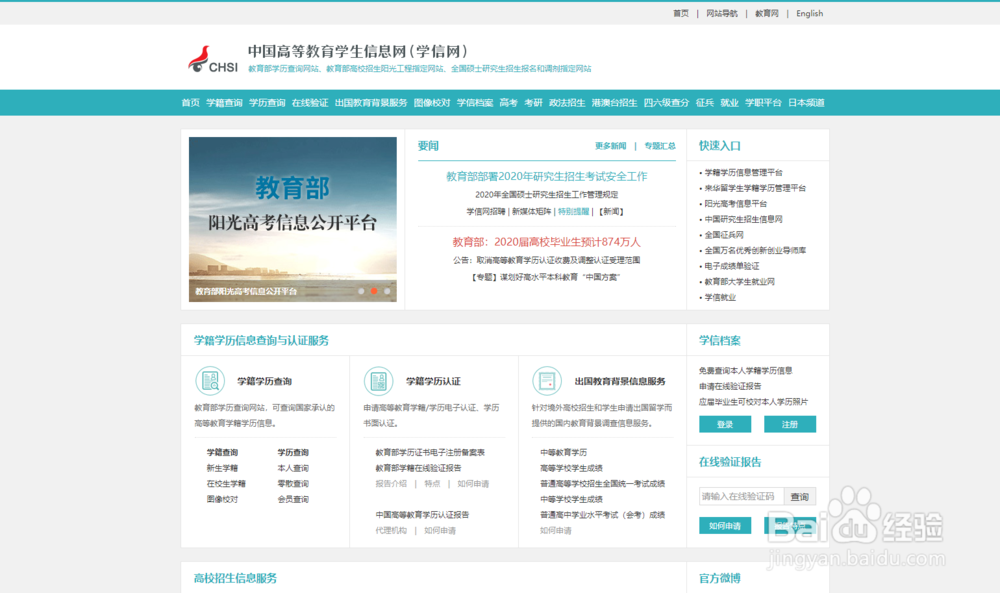Open 学籍学历信息管理平台 quick link
1000x593 pixels.
tap(743, 172)
